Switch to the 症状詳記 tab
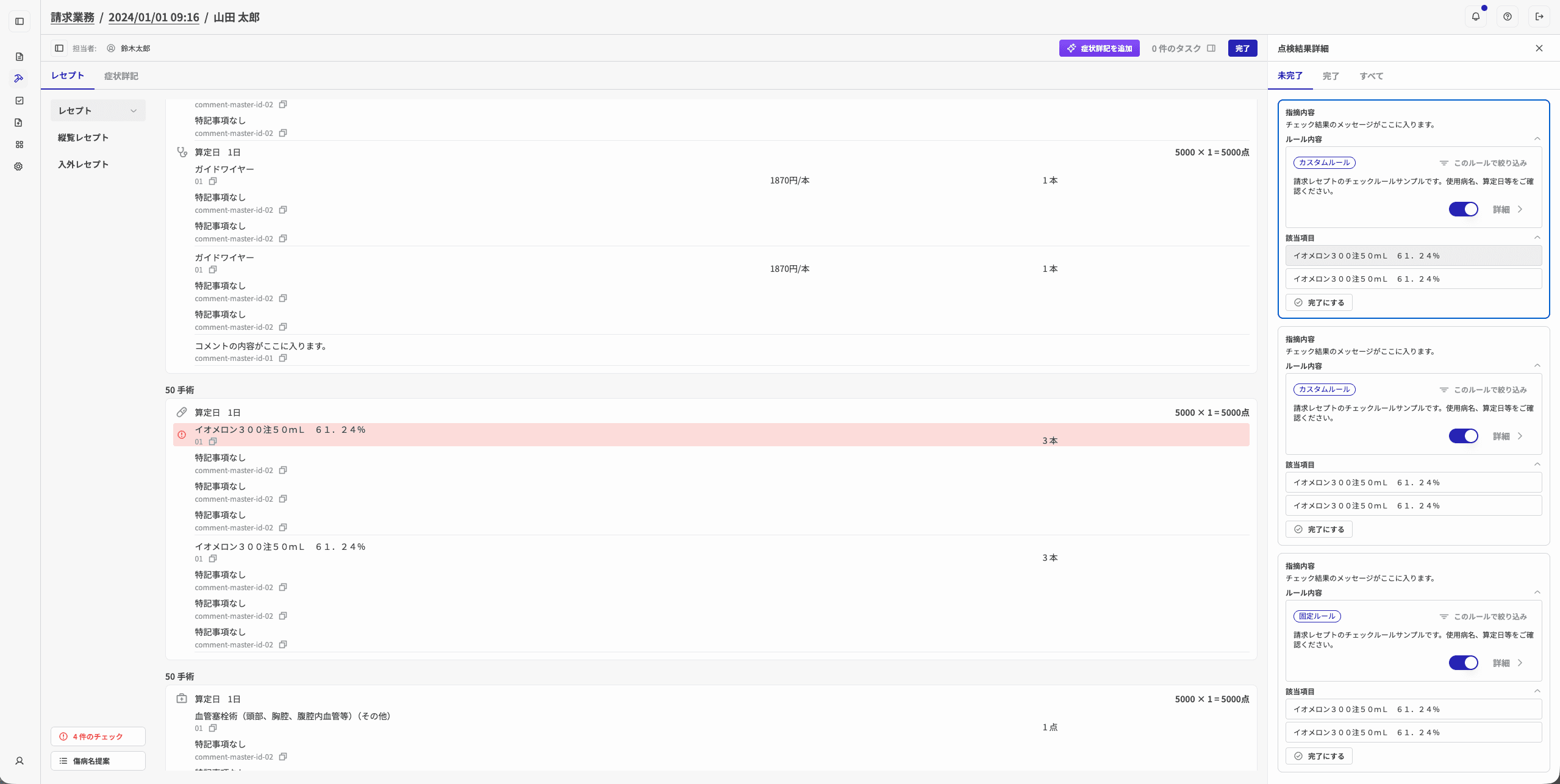The image size is (1560, 784). (x=121, y=76)
